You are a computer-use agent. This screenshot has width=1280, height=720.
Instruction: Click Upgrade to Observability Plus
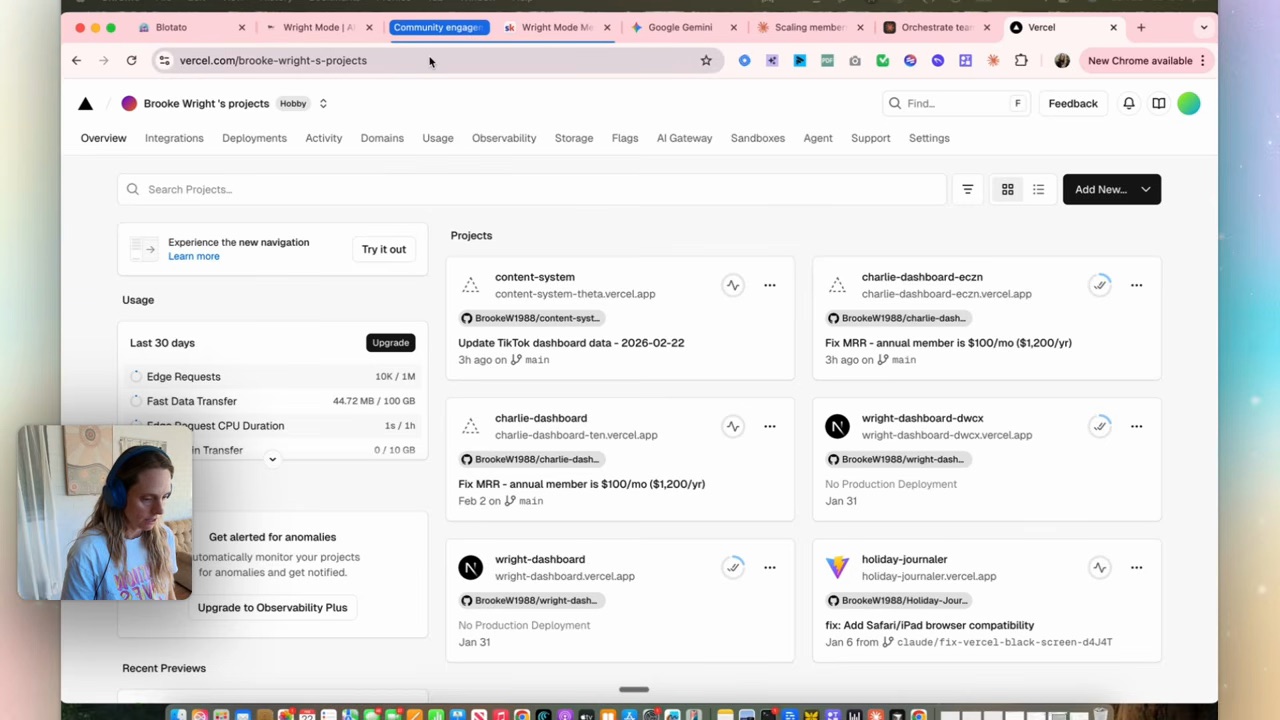[272, 607]
